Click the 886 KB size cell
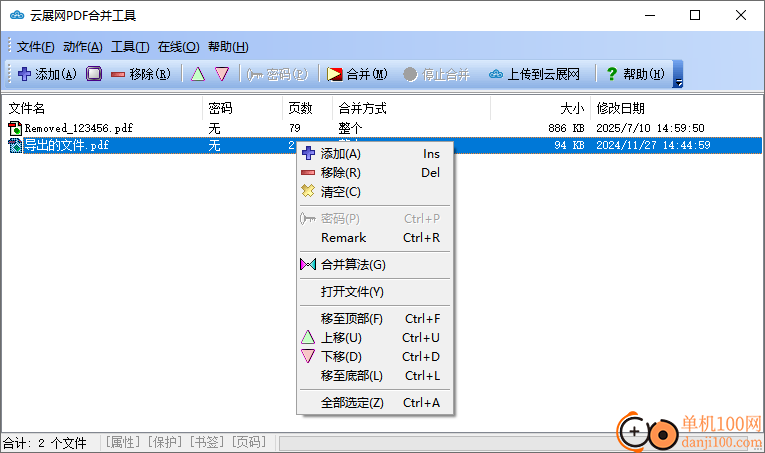 point(566,128)
